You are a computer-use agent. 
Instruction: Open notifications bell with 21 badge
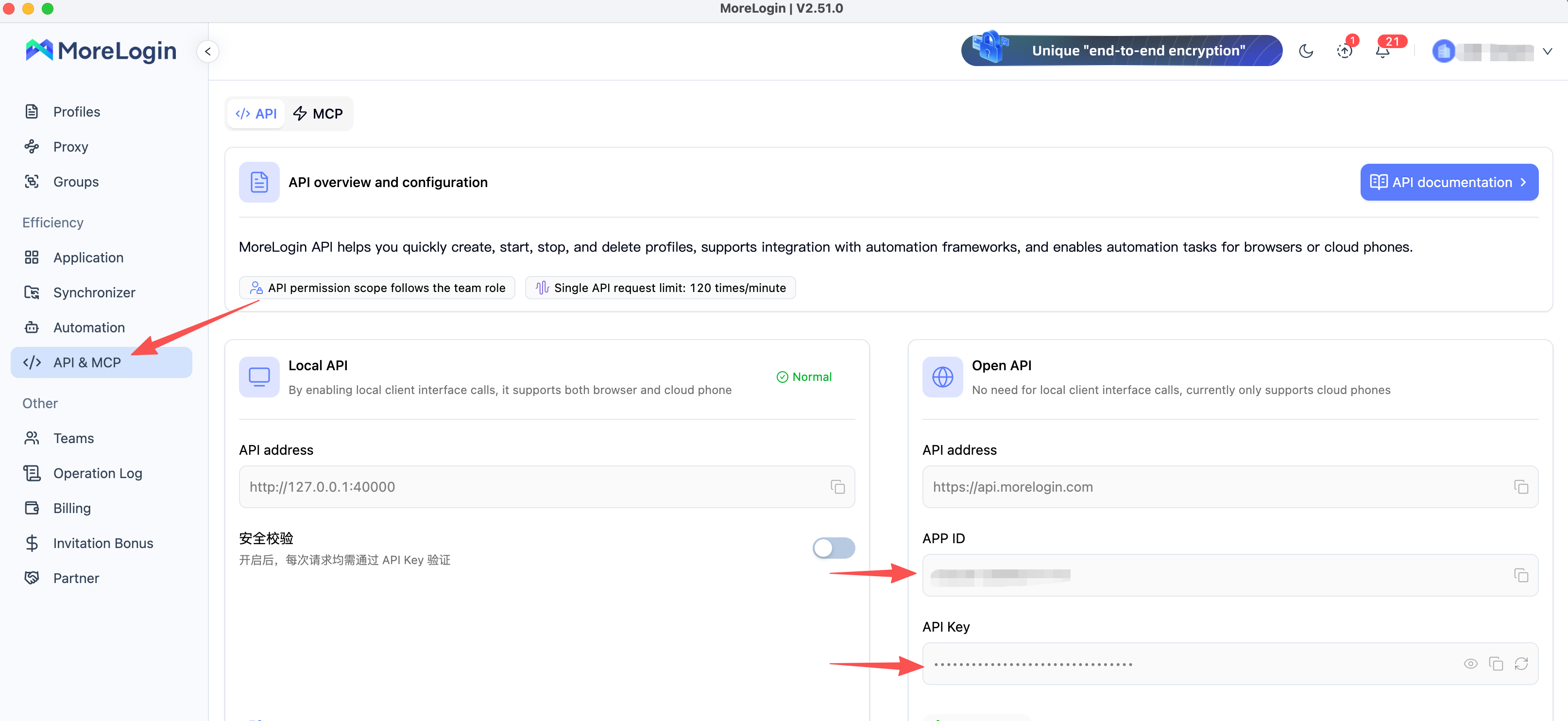click(1383, 51)
